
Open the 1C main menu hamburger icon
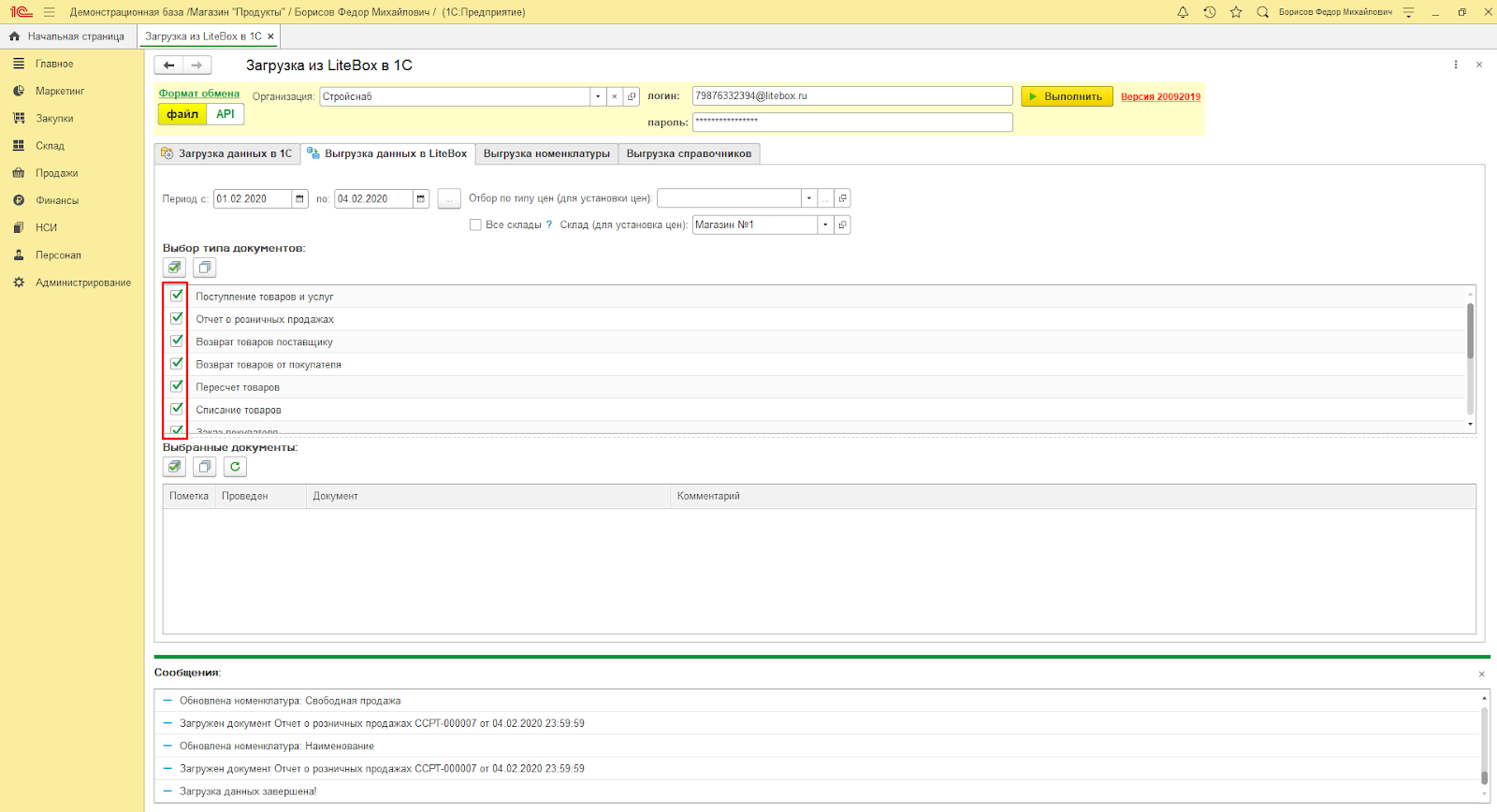[49, 12]
